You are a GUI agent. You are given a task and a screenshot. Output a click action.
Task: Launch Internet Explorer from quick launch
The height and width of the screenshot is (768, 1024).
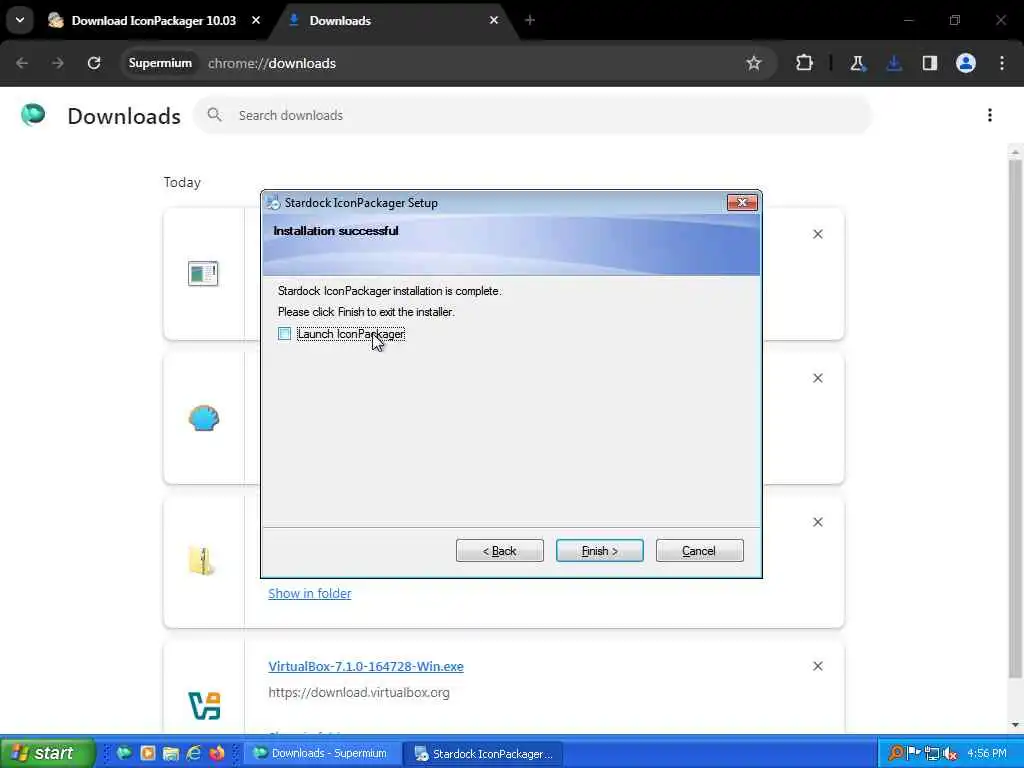pyautogui.click(x=194, y=753)
